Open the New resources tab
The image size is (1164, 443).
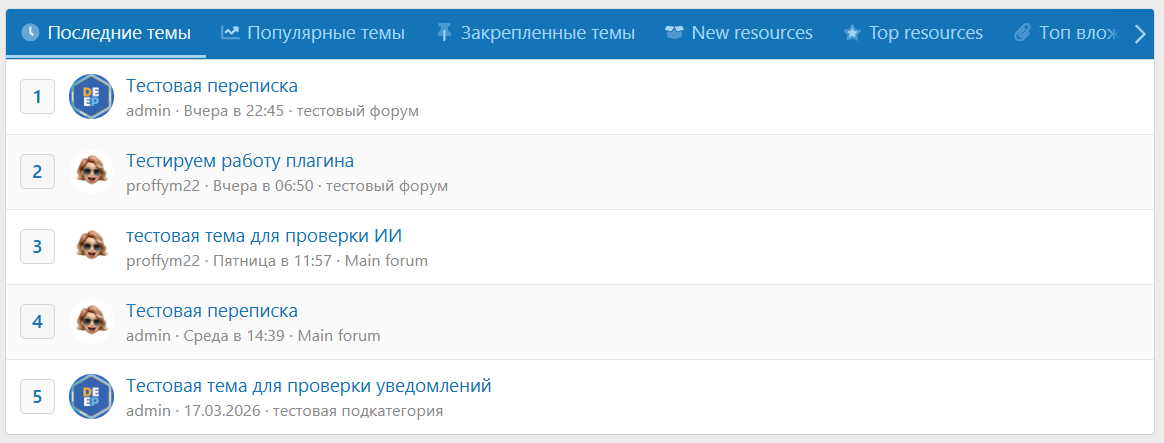[x=739, y=33]
